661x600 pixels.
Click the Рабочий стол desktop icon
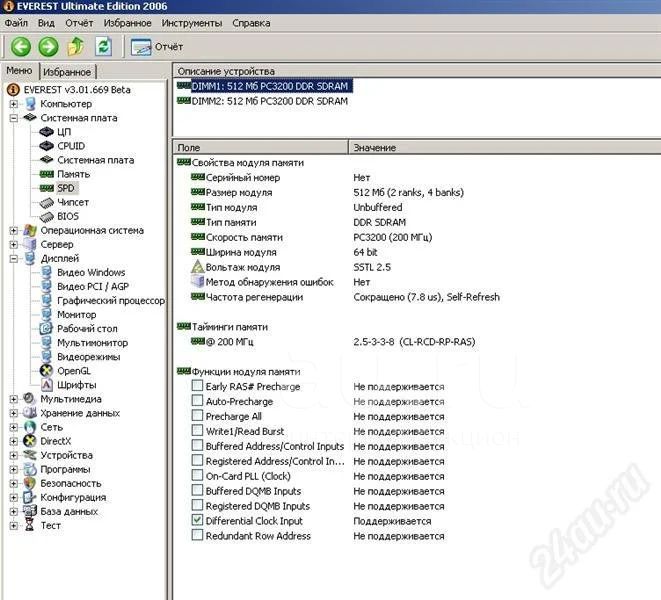46,328
